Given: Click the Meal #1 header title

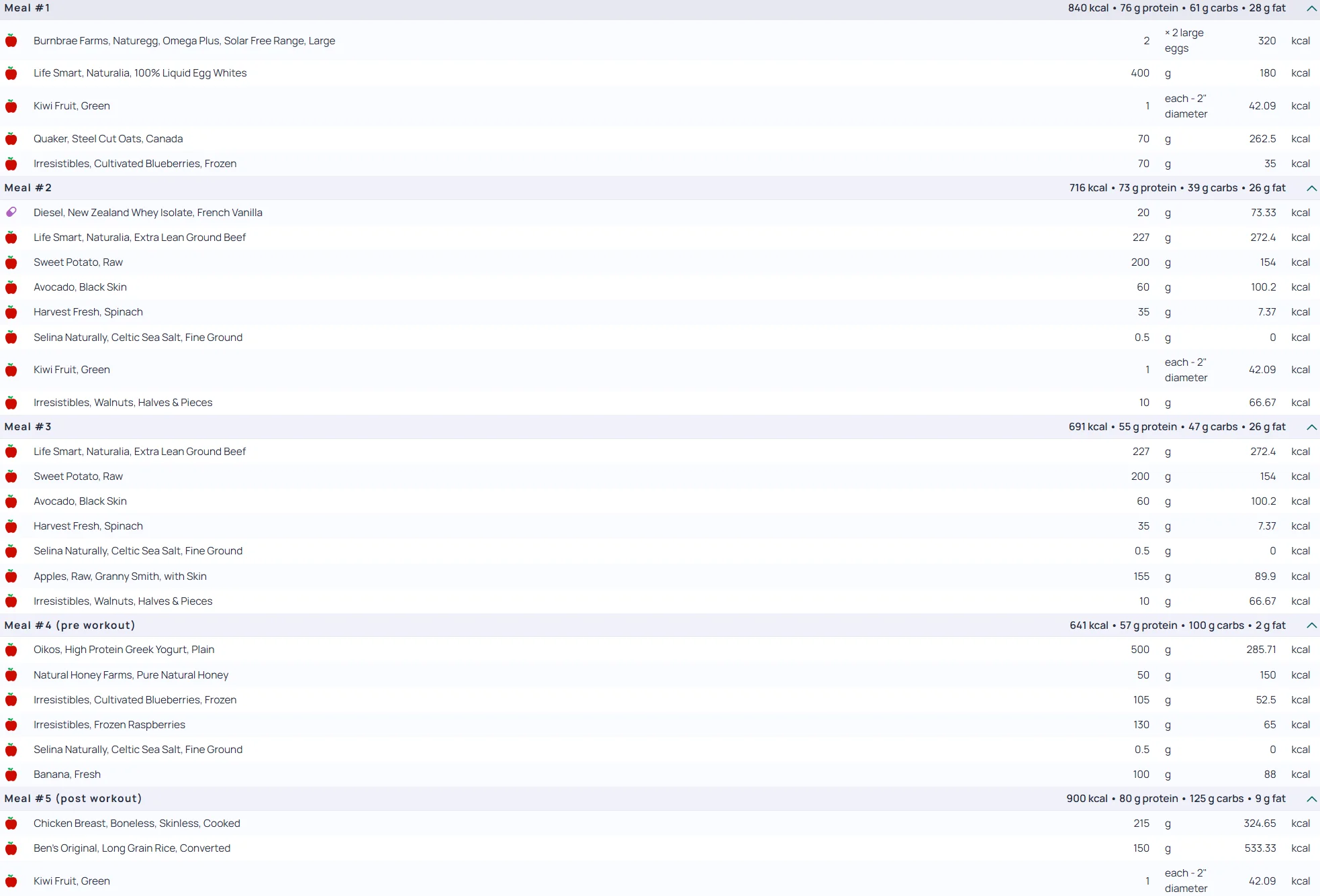Looking at the screenshot, I should tap(28, 8).
